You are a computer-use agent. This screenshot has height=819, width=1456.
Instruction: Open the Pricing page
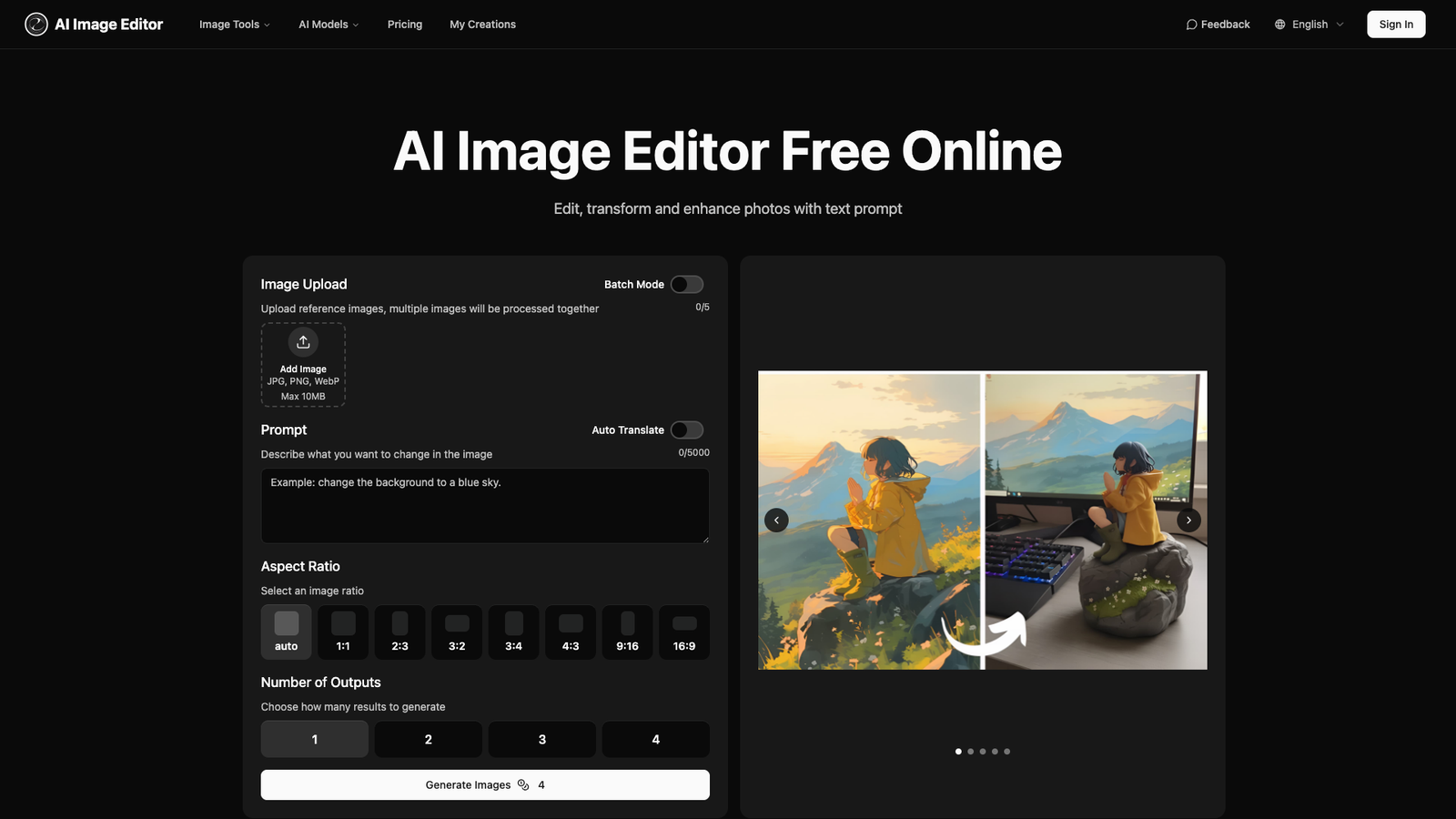point(405,25)
